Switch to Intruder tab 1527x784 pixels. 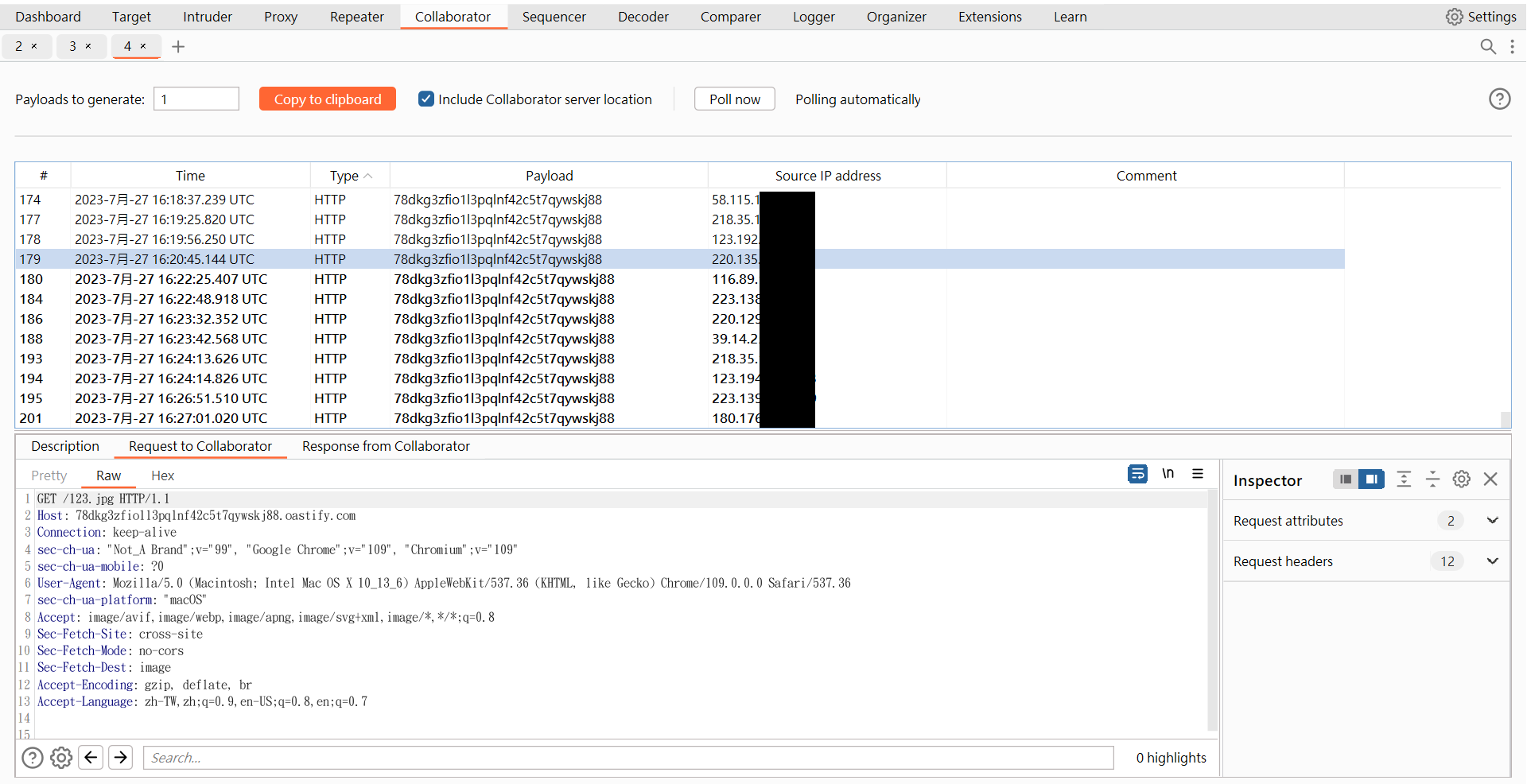(x=208, y=17)
